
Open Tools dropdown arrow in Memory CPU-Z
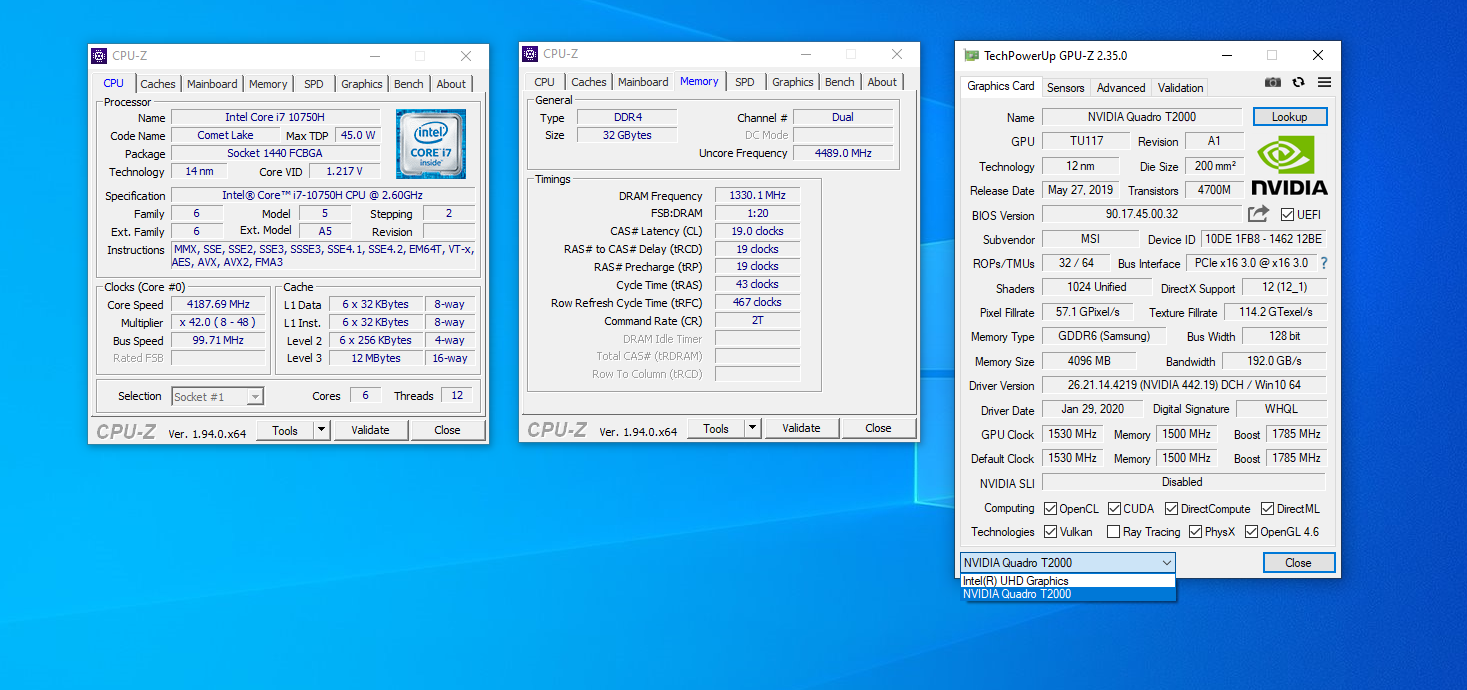point(752,428)
